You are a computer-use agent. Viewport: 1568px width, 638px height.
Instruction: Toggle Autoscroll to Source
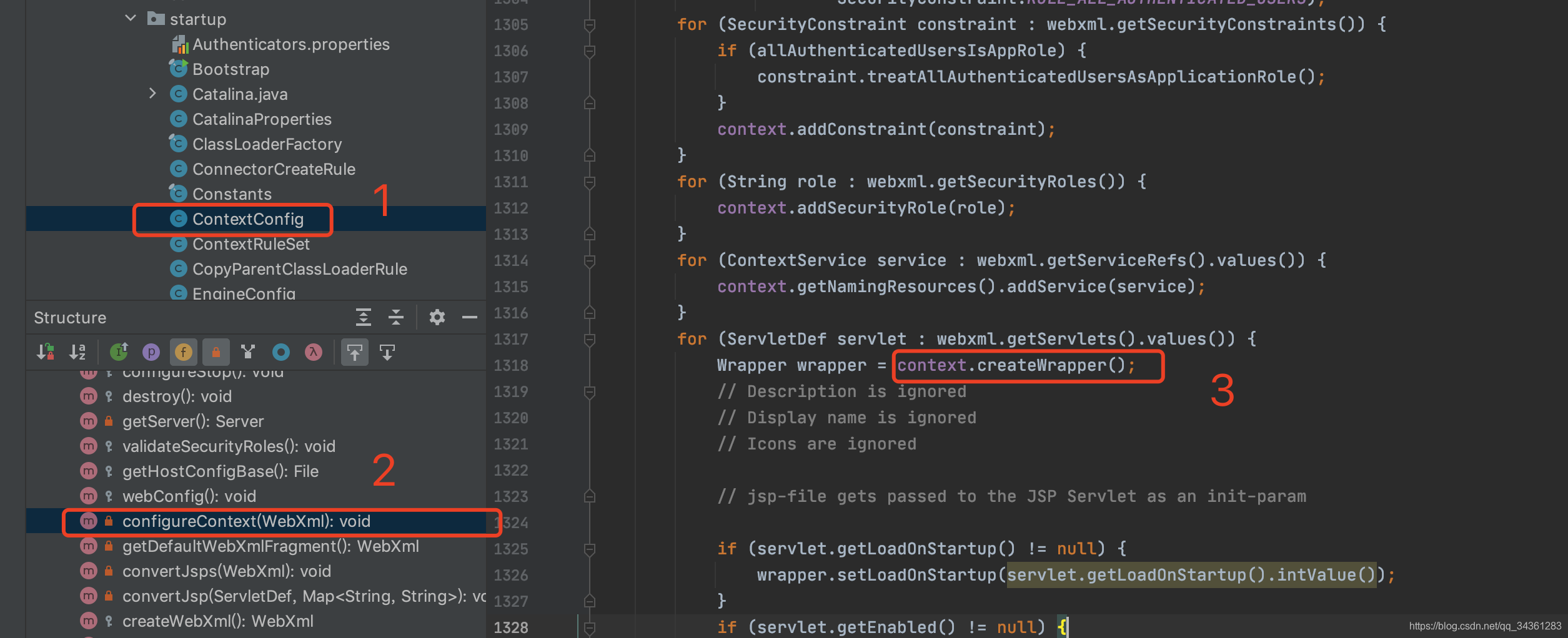tap(355, 352)
